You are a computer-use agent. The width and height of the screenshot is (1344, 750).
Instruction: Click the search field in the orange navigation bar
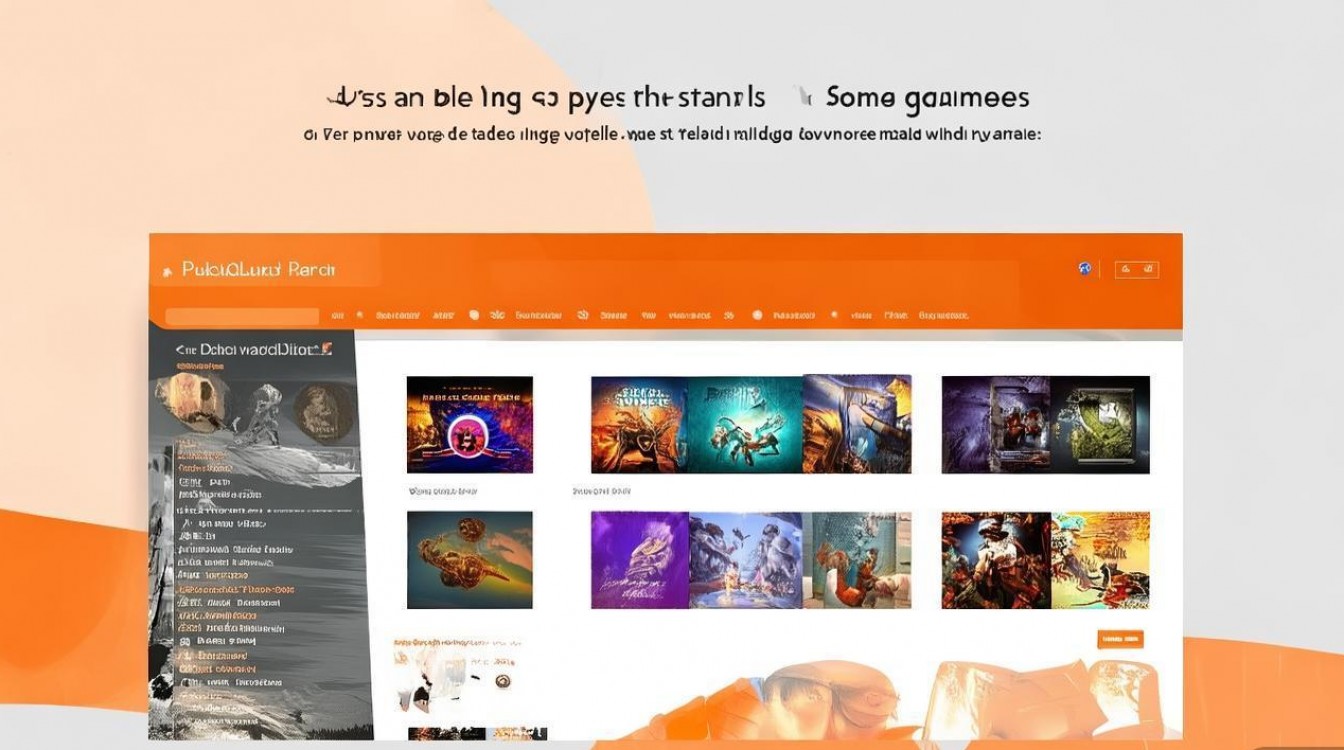tap(242, 316)
